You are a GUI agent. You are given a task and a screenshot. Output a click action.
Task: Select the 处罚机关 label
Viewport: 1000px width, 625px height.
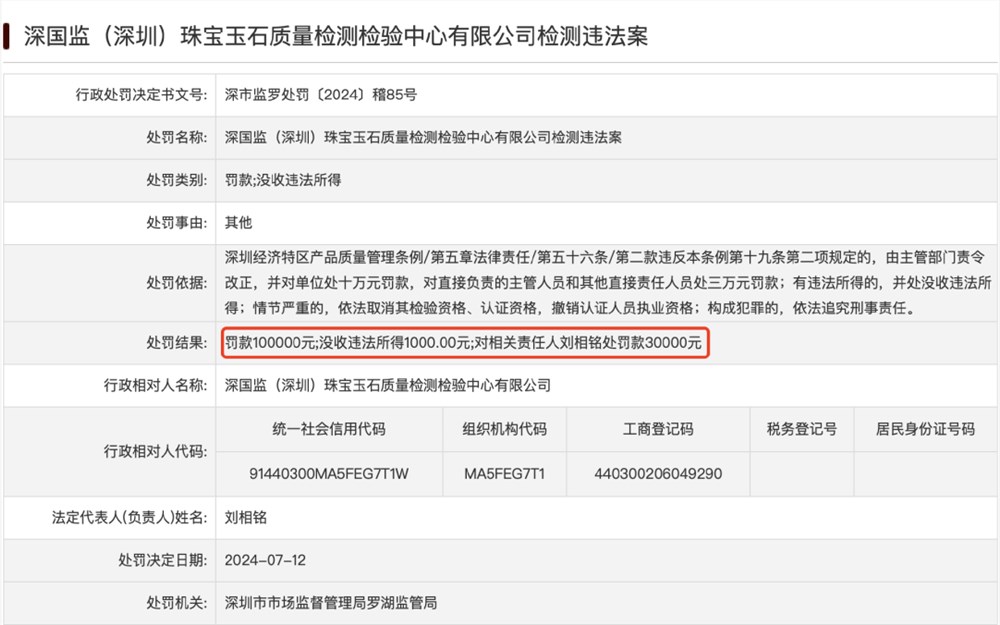pyautogui.click(x=177, y=603)
